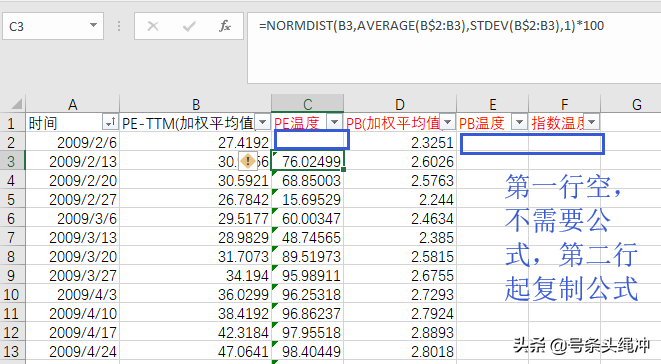Click cell value 98.40449
The image size is (661, 364).
(x=308, y=351)
